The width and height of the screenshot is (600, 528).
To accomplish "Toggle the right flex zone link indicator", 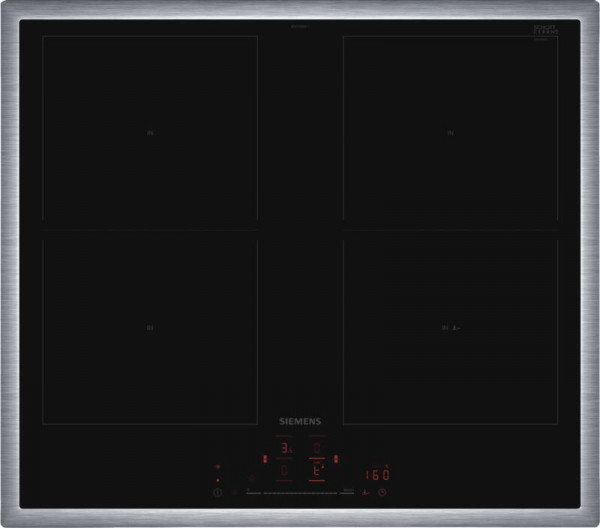I will pyautogui.click(x=337, y=460).
